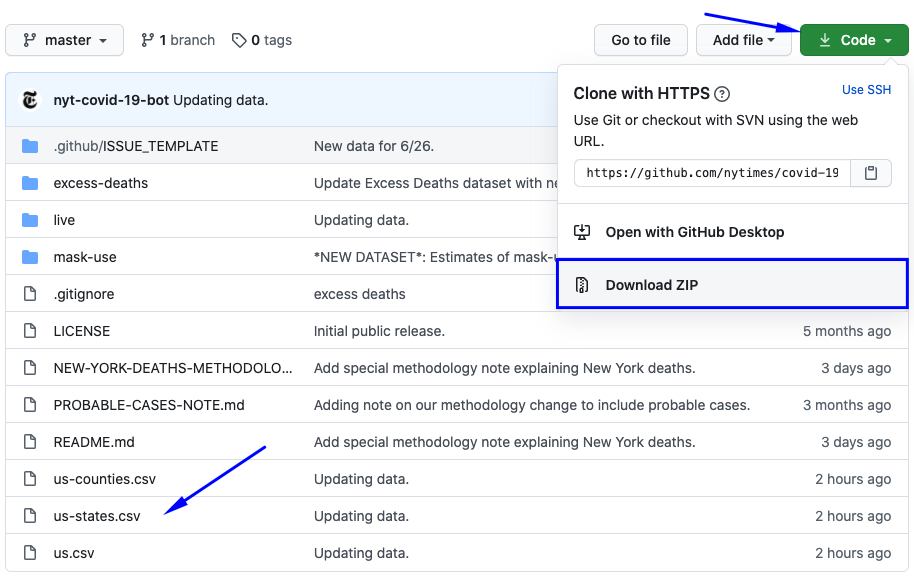
Task: Open the live folder
Action: tap(64, 220)
